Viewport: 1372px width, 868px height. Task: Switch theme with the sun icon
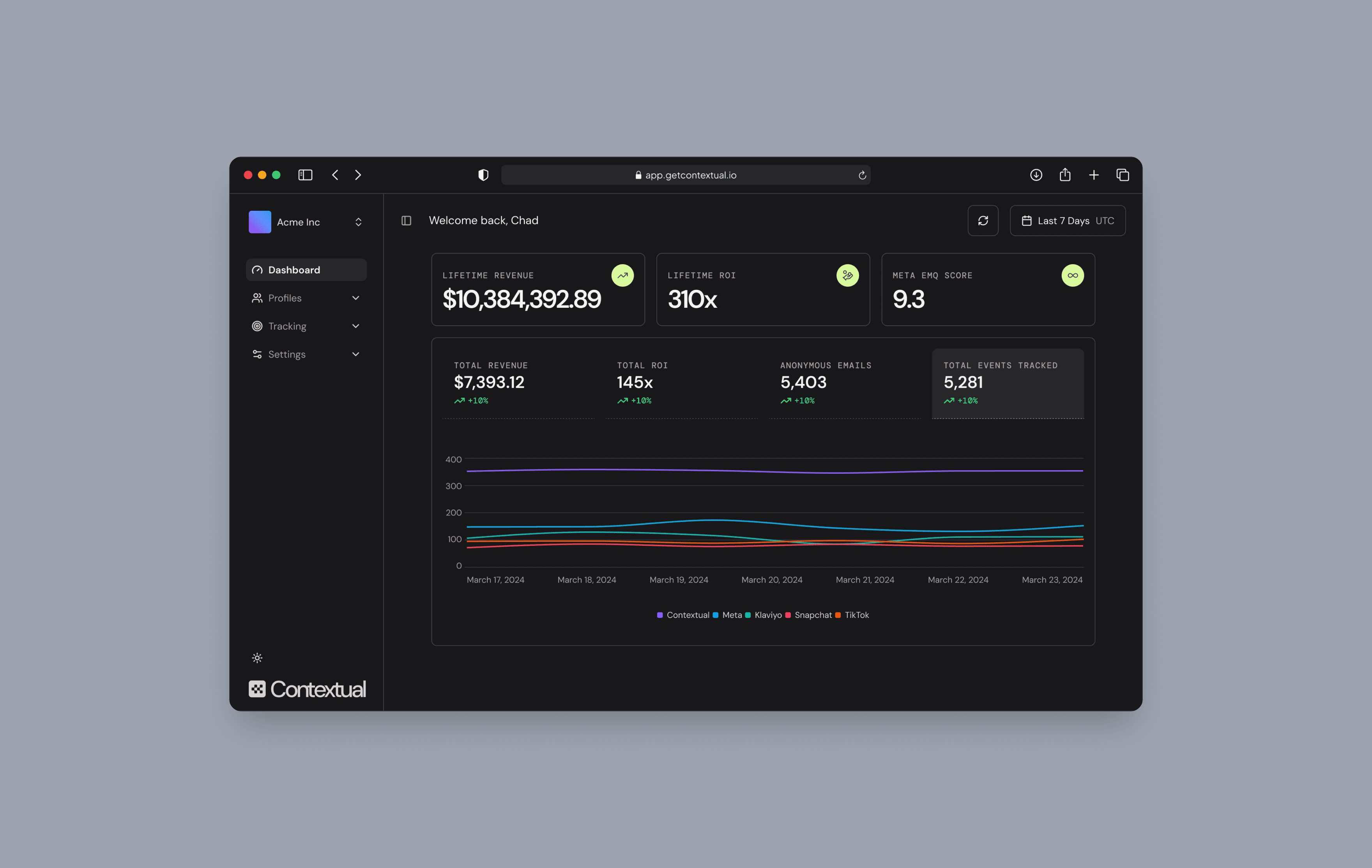(257, 658)
